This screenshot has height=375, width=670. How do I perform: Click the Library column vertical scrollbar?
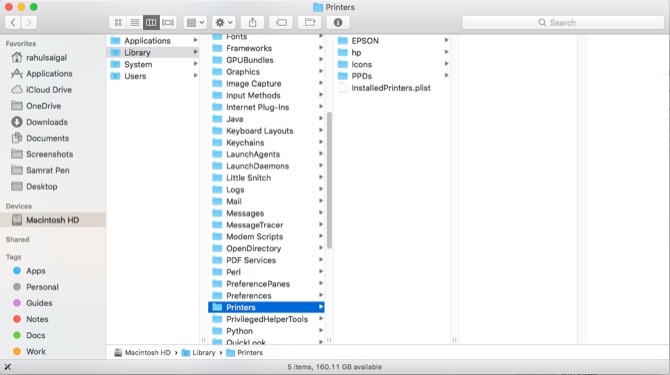[x=329, y=180]
